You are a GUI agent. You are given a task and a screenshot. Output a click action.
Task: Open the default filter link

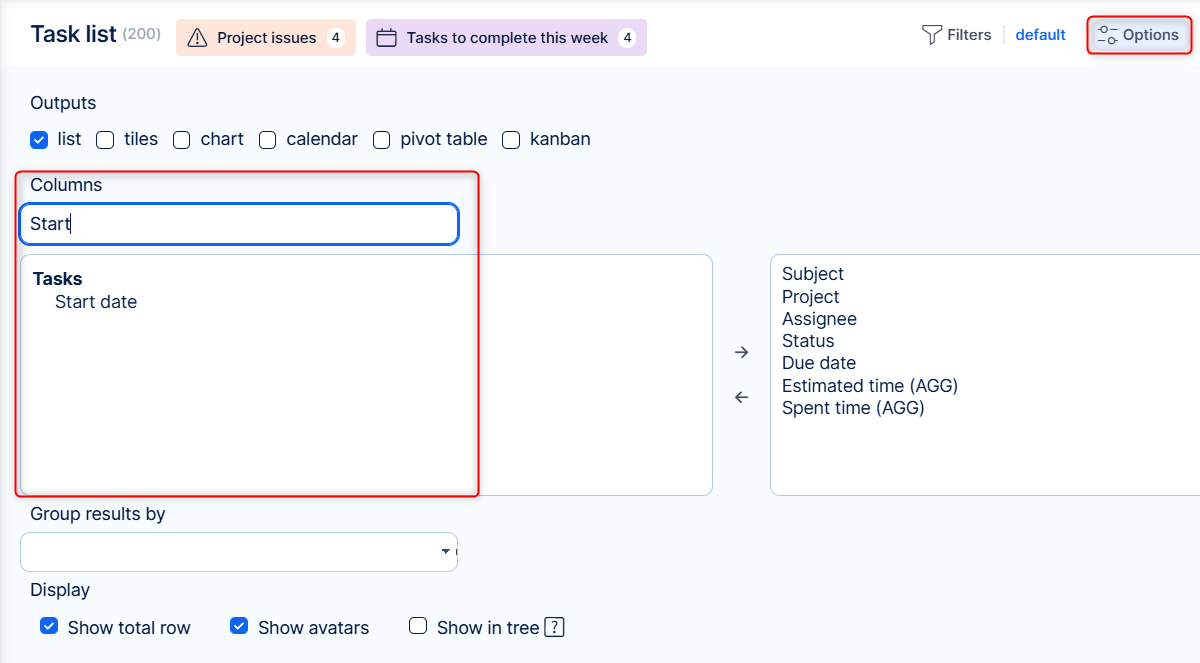tap(1040, 35)
